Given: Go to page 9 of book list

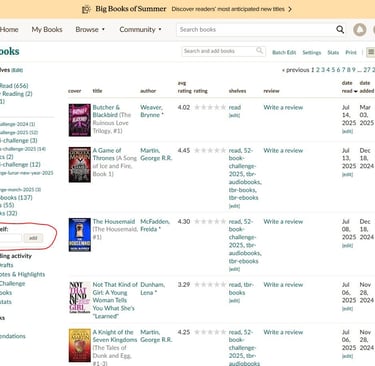Looking at the screenshot, I should tap(353, 70).
